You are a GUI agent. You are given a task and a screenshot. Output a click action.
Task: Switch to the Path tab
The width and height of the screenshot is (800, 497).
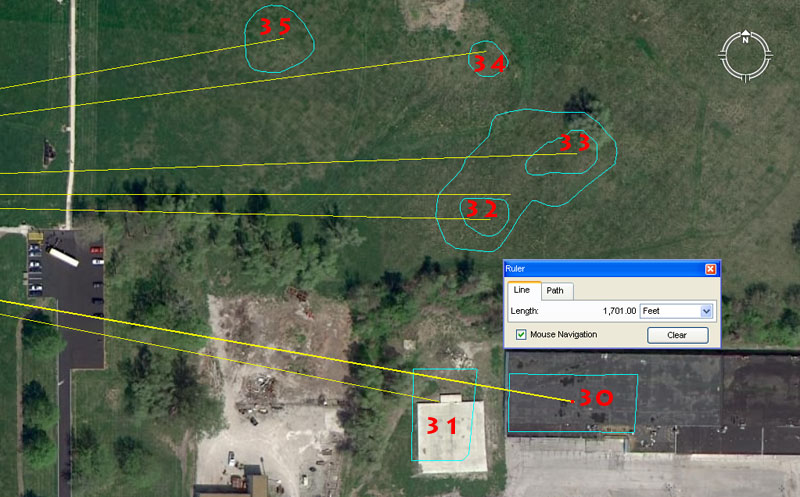pos(555,291)
